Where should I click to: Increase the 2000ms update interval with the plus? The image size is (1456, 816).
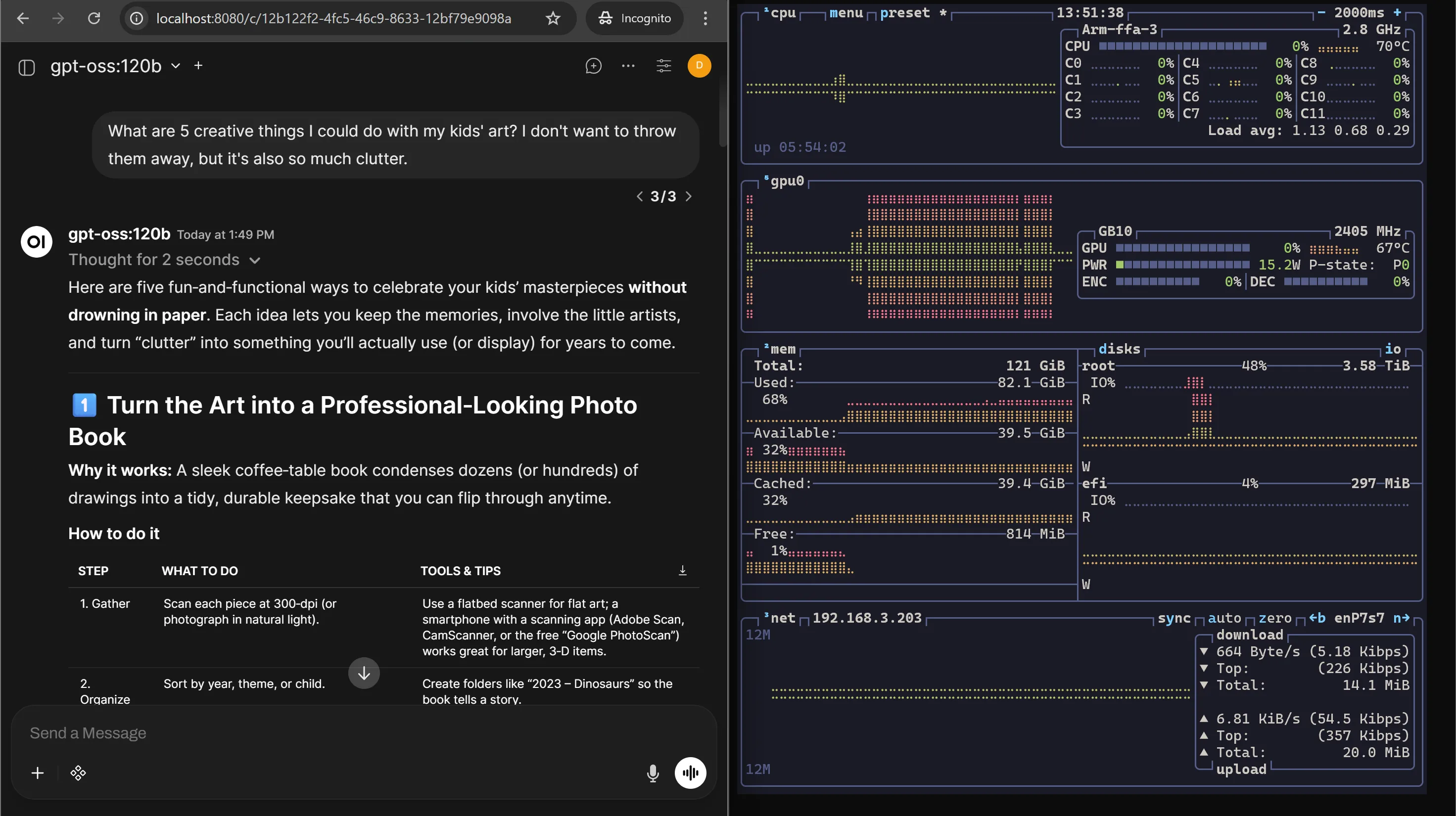tap(1396, 12)
